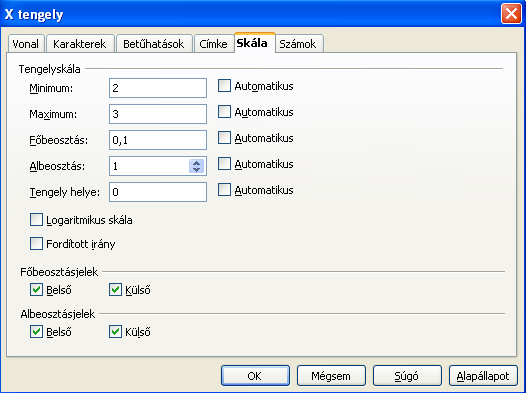Viewport: 526px width, 393px height.
Task: Reset values with Alapállapot button
Action: point(483,376)
